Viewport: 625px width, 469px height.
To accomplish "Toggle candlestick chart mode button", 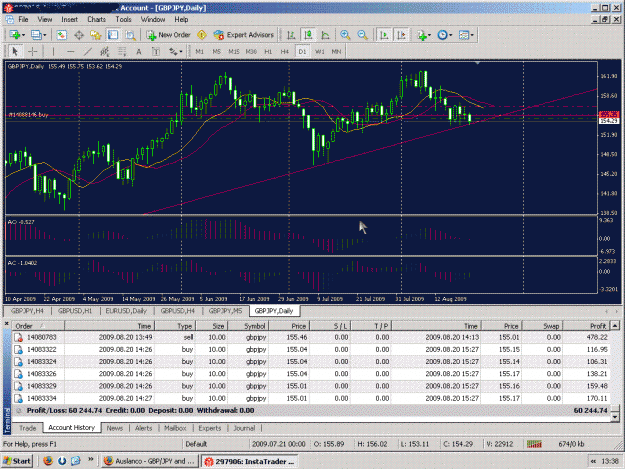I will (x=308, y=35).
